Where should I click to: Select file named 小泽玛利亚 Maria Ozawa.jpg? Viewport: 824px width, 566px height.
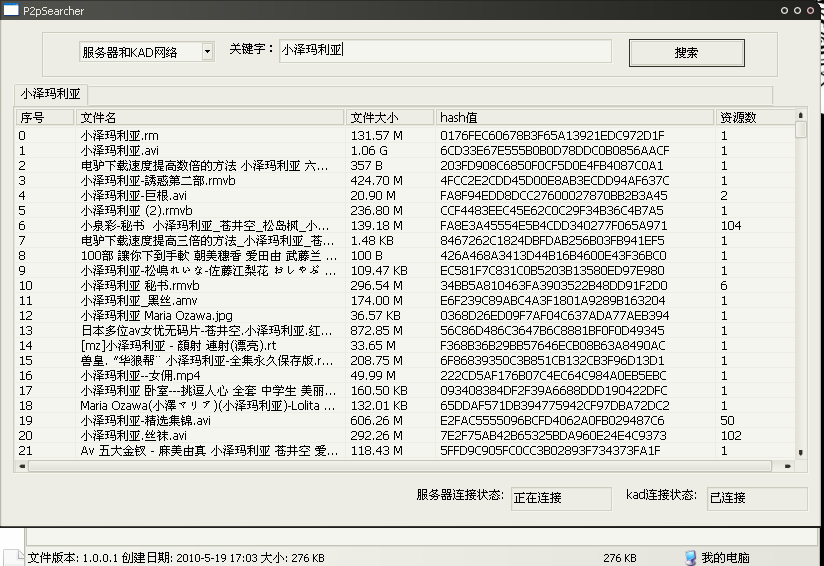[x=156, y=316]
